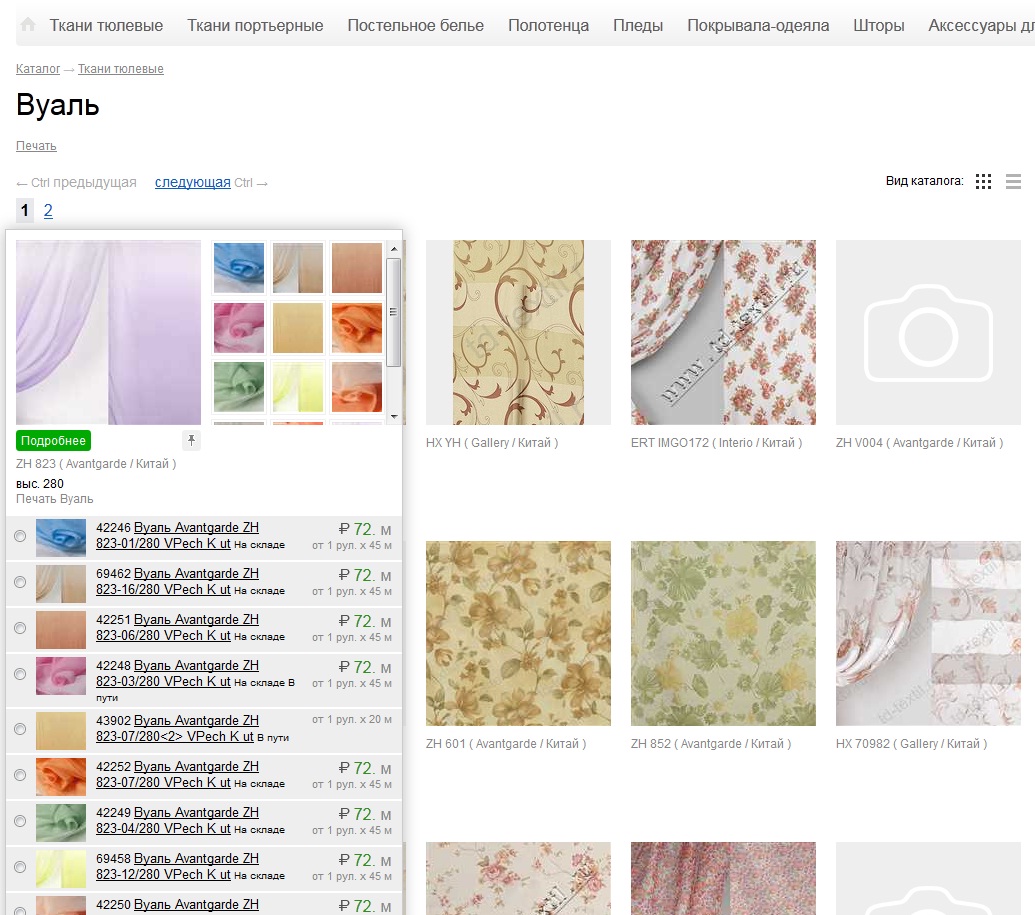
Task: Choose the peach-orange fabric swatch
Action: click(x=356, y=387)
